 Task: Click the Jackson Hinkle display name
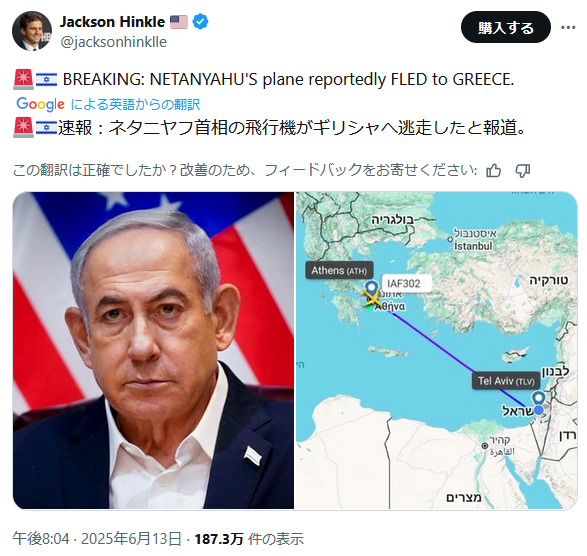(x=112, y=22)
